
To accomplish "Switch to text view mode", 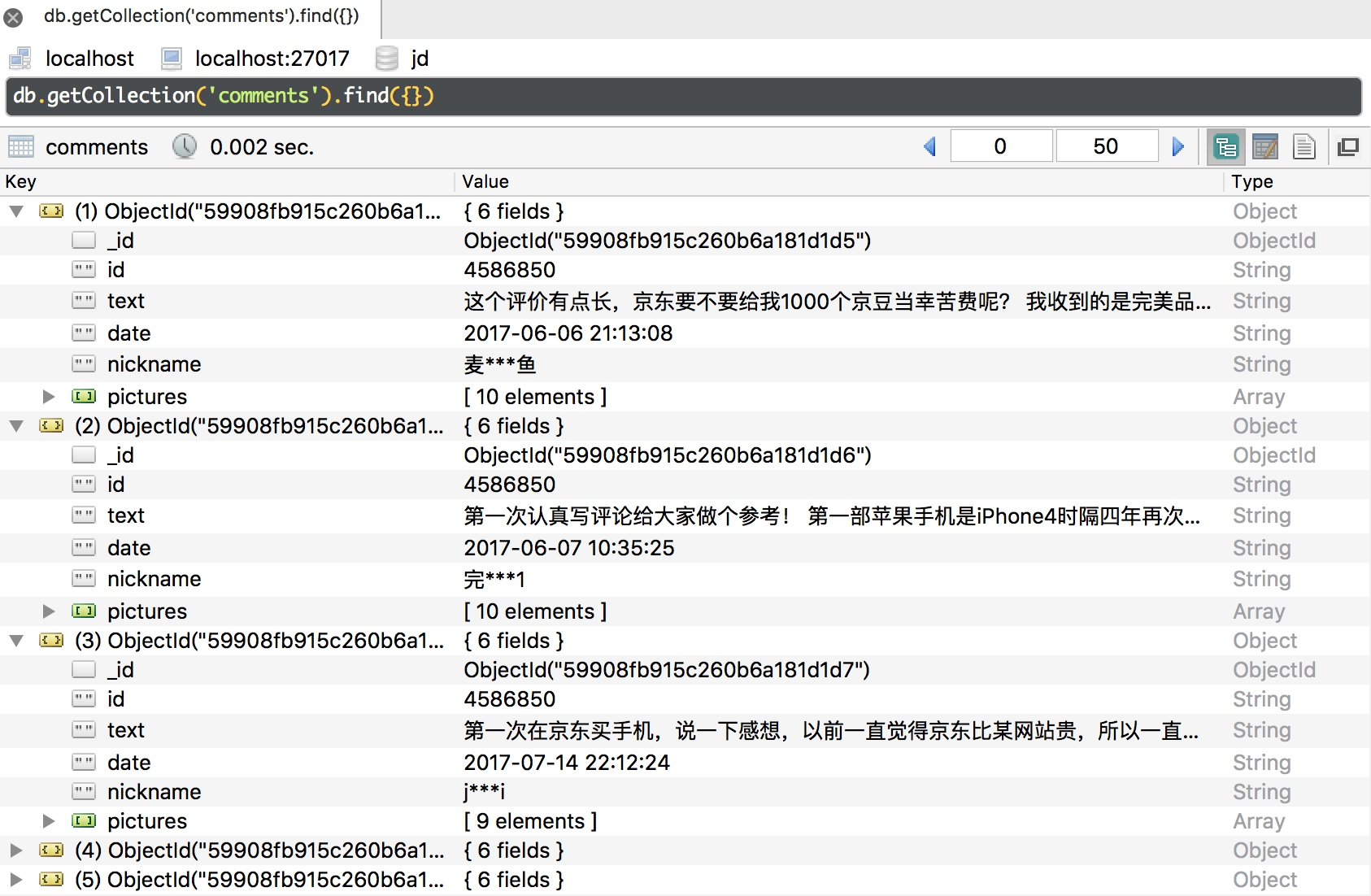I will [1305, 146].
